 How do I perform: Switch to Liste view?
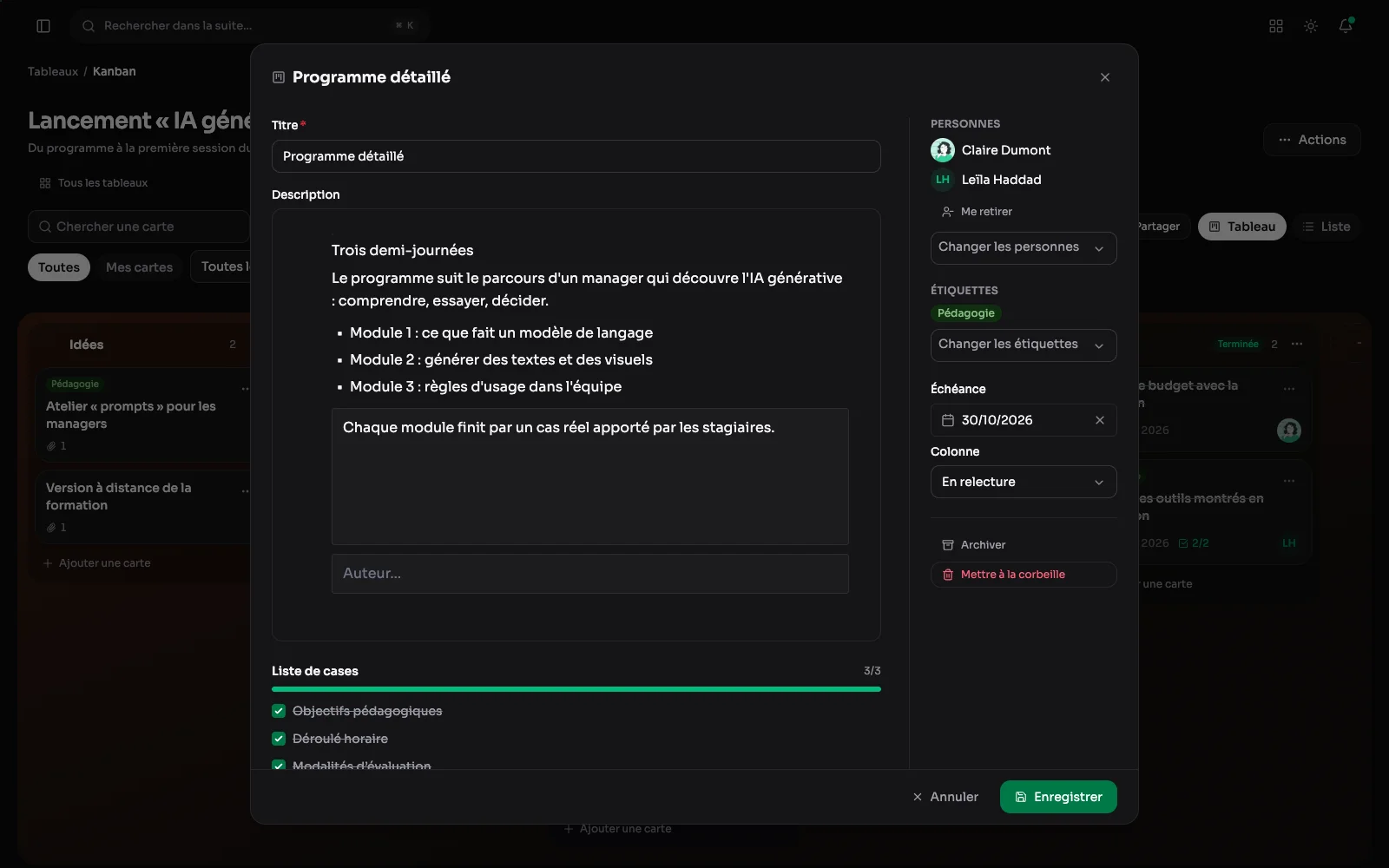[x=1326, y=227]
